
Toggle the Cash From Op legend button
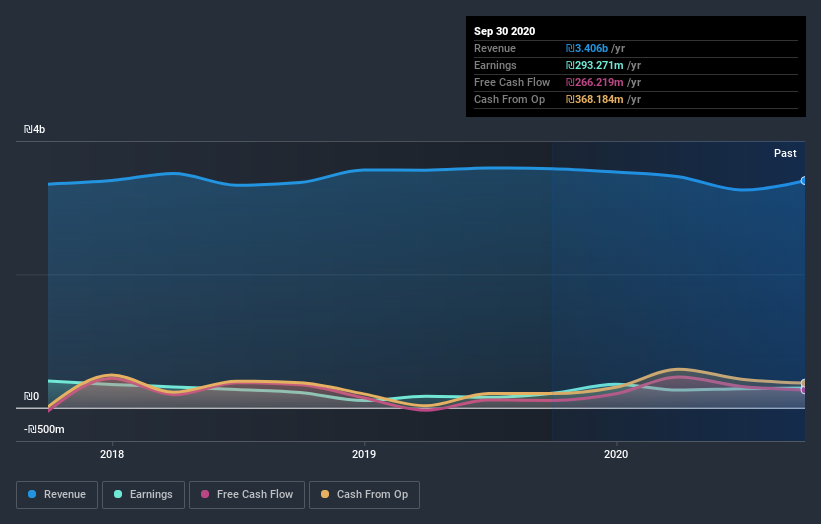tap(364, 495)
